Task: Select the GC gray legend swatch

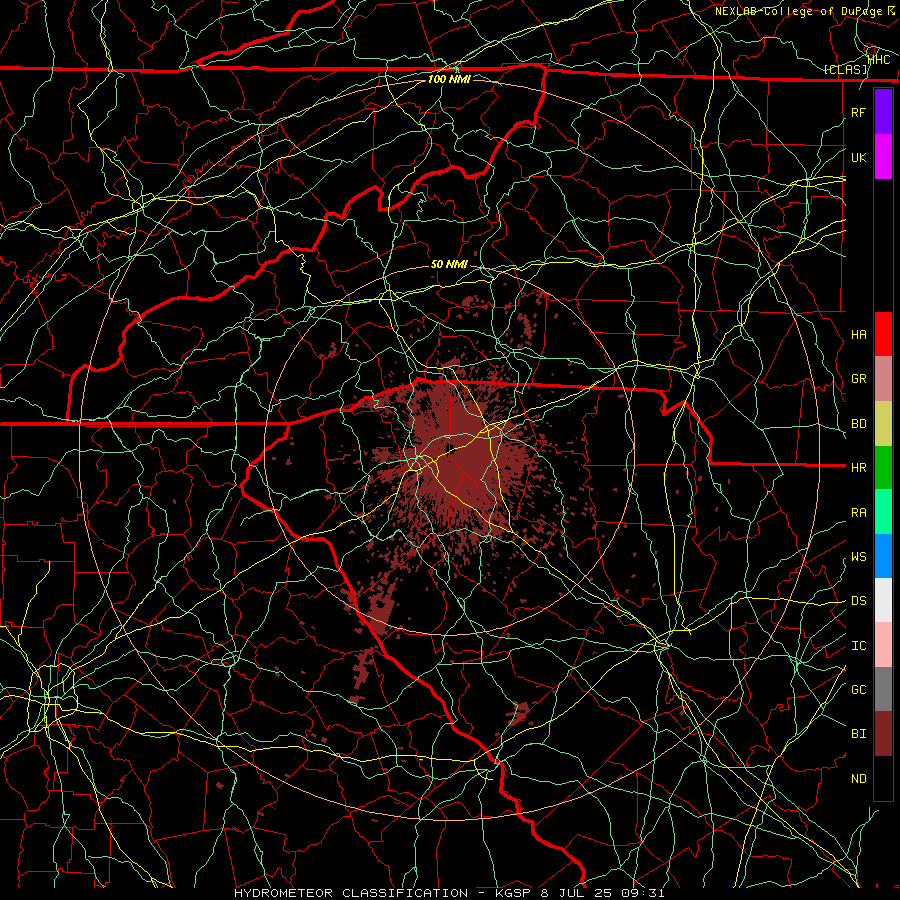Action: click(x=883, y=689)
